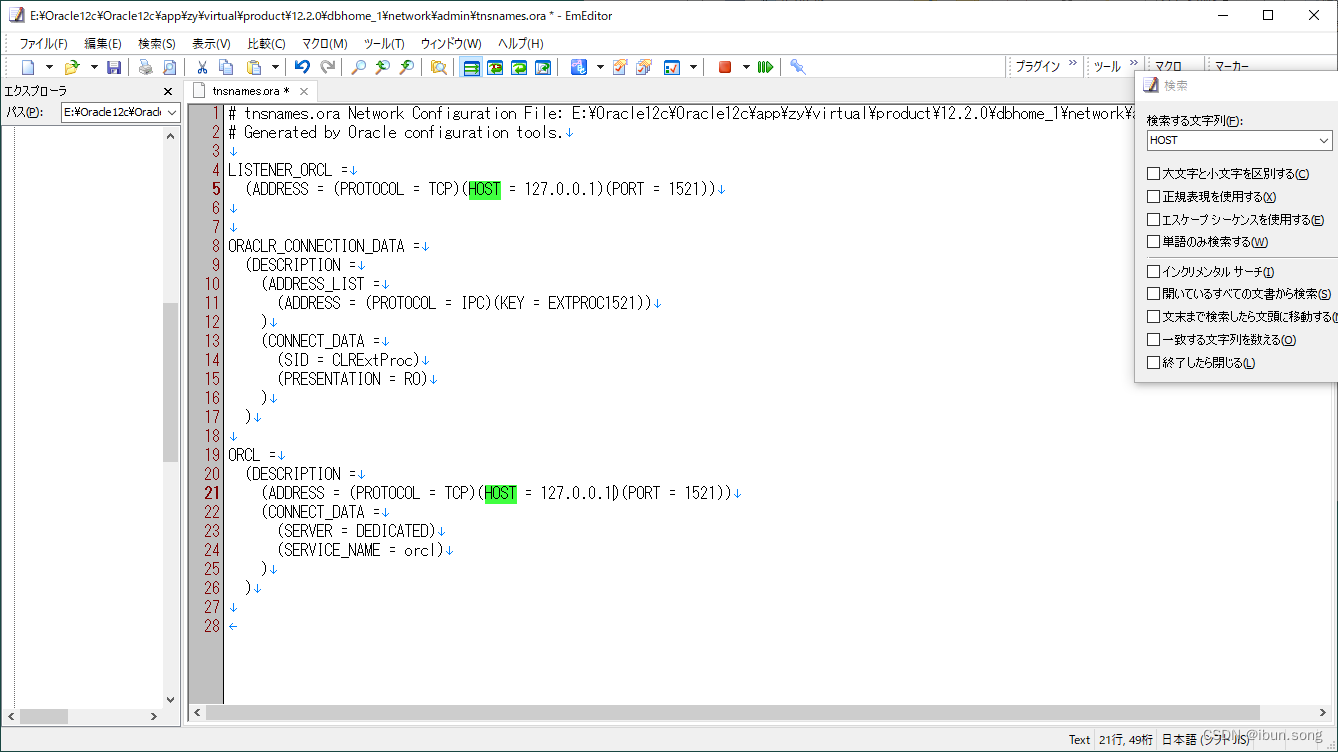1338x752 pixels.
Task: Open the Paste dropdown arrow
Action: pyautogui.click(x=275, y=67)
